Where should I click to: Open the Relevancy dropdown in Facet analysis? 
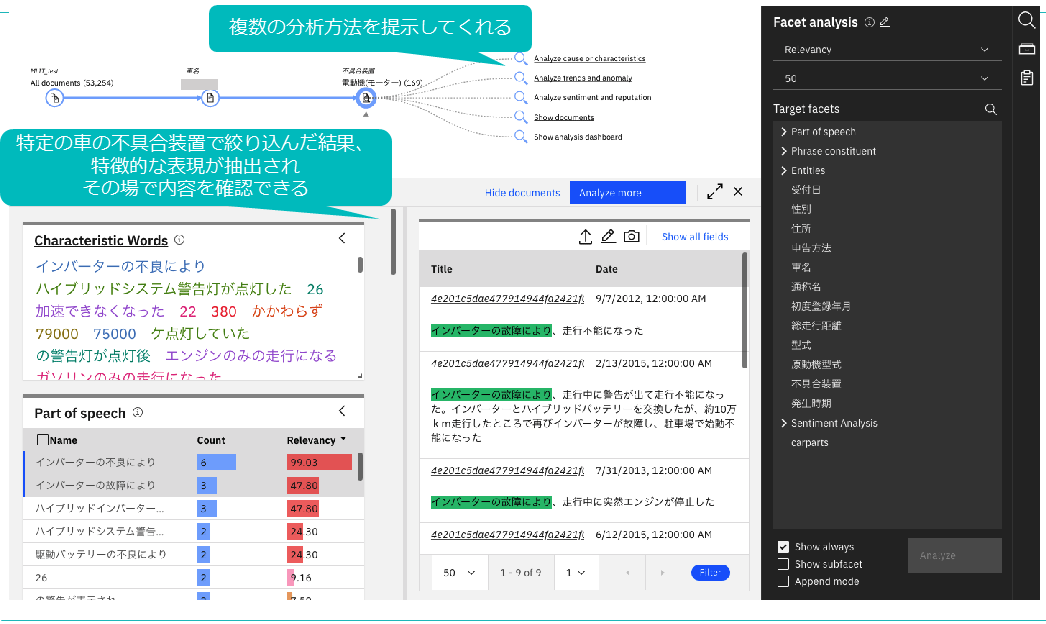pyautogui.click(x=886, y=49)
